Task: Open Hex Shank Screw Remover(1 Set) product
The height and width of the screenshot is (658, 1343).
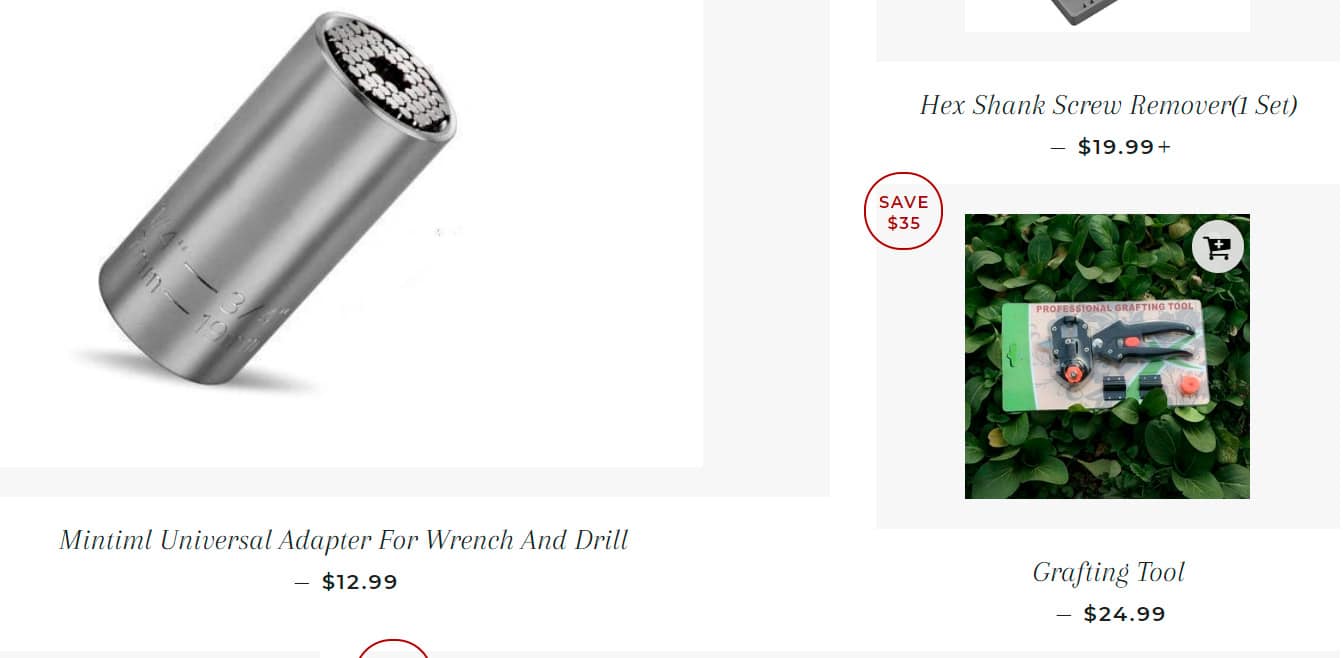Action: point(1108,105)
